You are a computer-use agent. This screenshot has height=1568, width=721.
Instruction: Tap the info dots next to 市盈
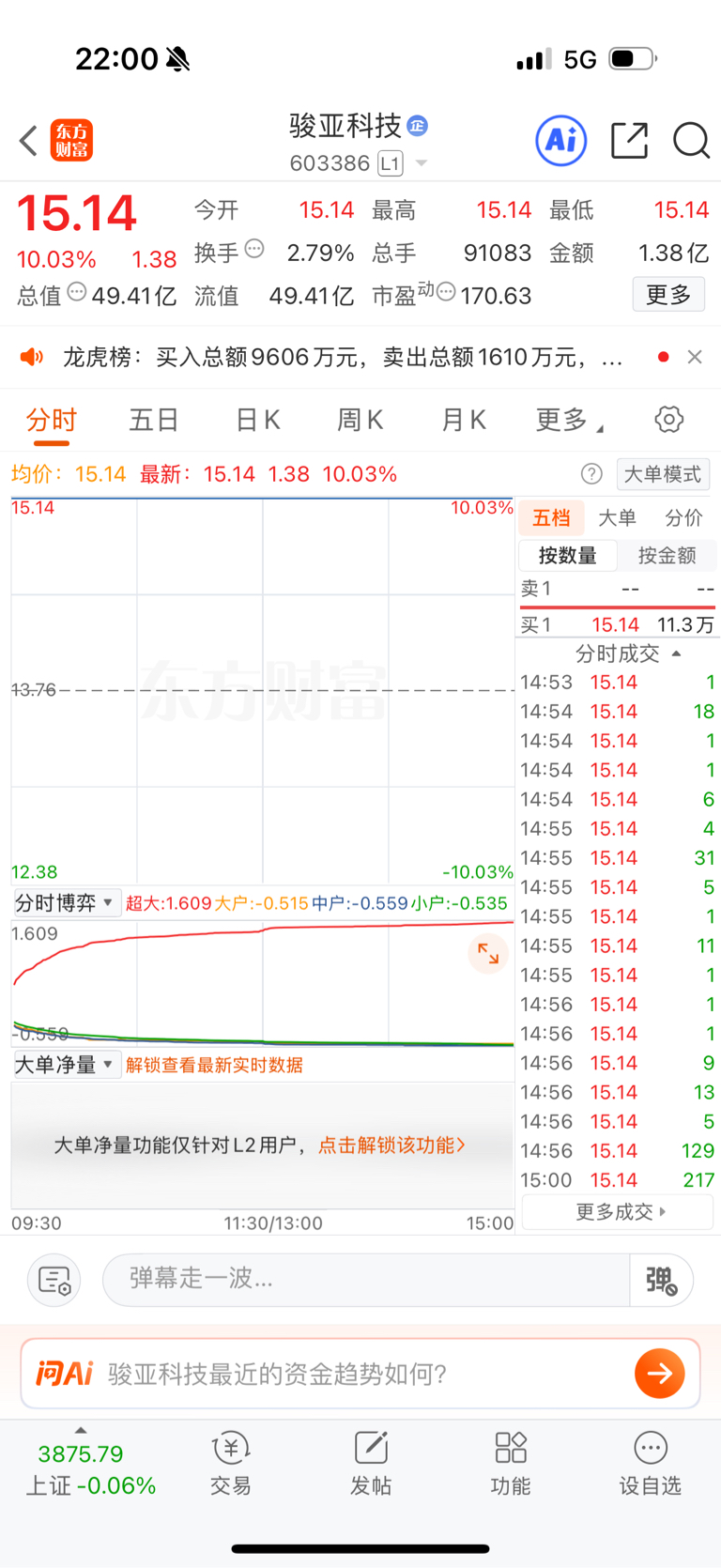(446, 292)
